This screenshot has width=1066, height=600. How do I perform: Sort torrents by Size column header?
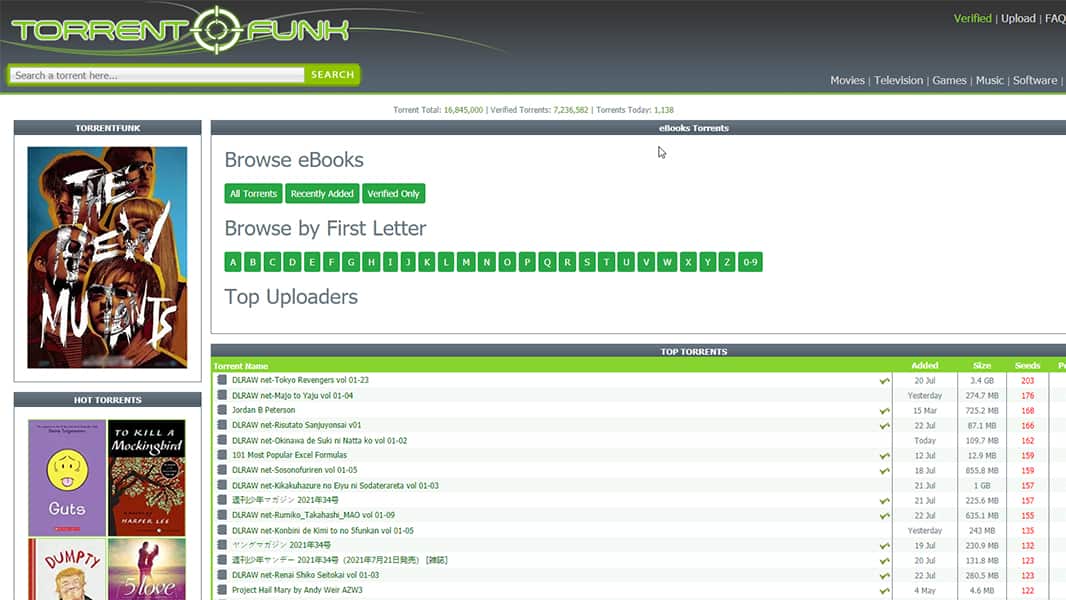pos(982,366)
